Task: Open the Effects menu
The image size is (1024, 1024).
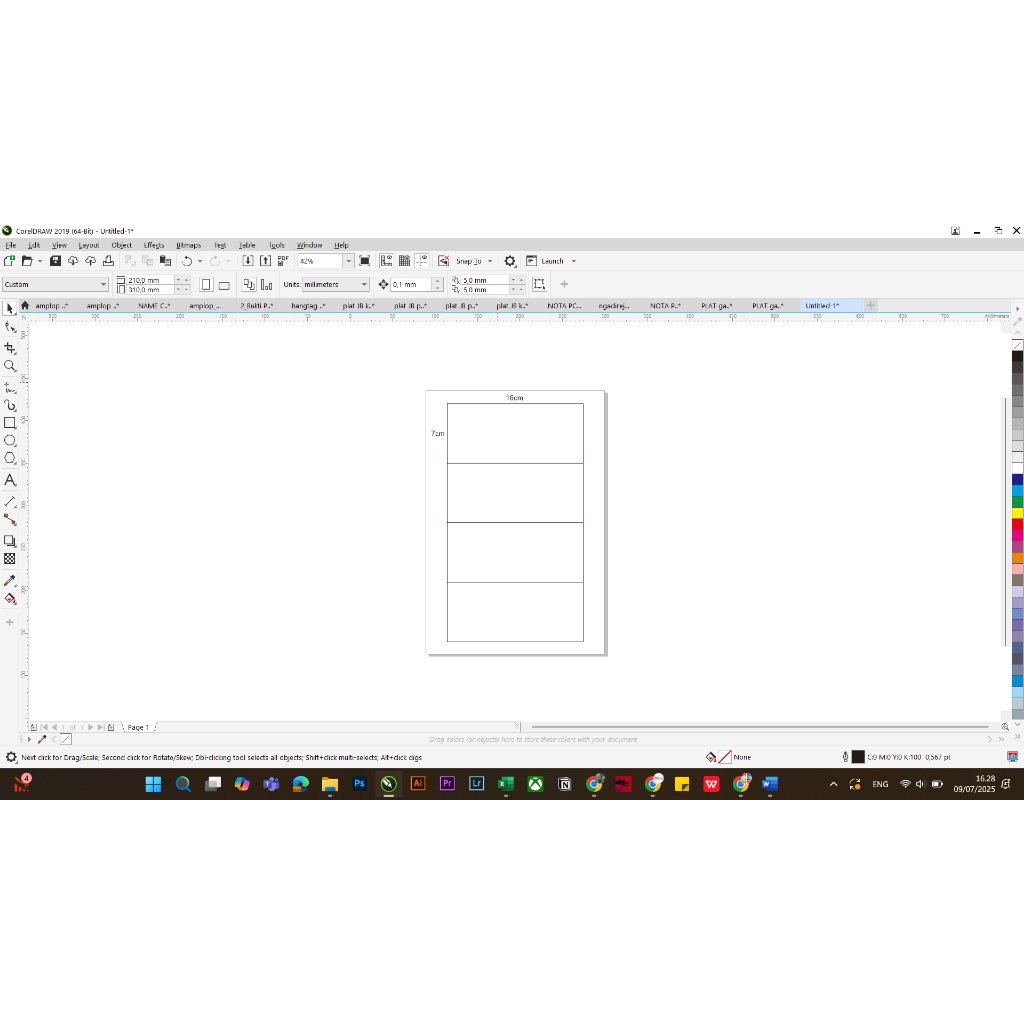Action: pyautogui.click(x=153, y=245)
